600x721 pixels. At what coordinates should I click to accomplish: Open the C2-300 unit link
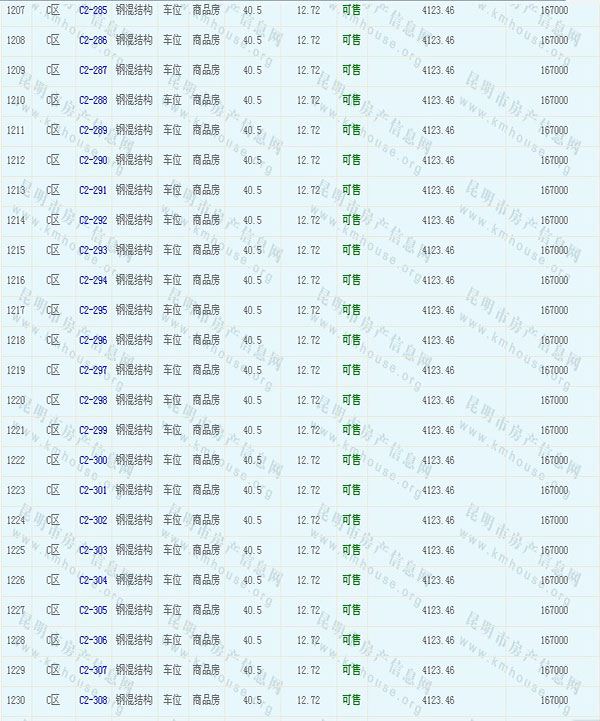92,460
